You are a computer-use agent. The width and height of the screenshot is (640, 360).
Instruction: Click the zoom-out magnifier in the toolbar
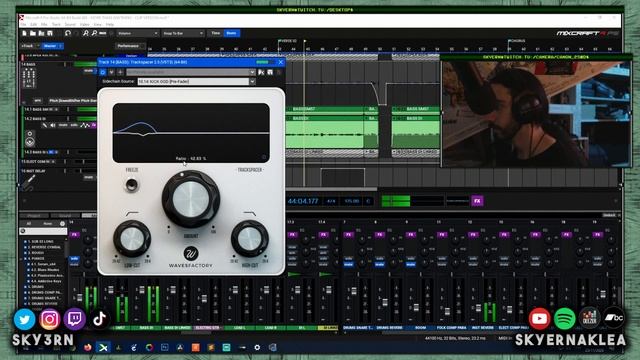[x=94, y=33]
